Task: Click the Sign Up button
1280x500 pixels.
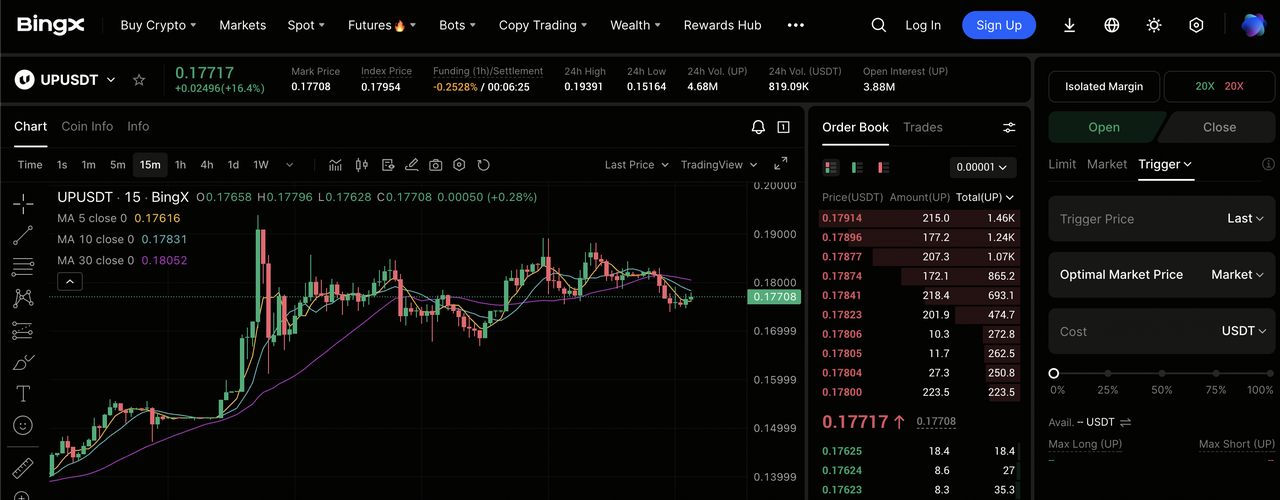Action: pos(999,25)
